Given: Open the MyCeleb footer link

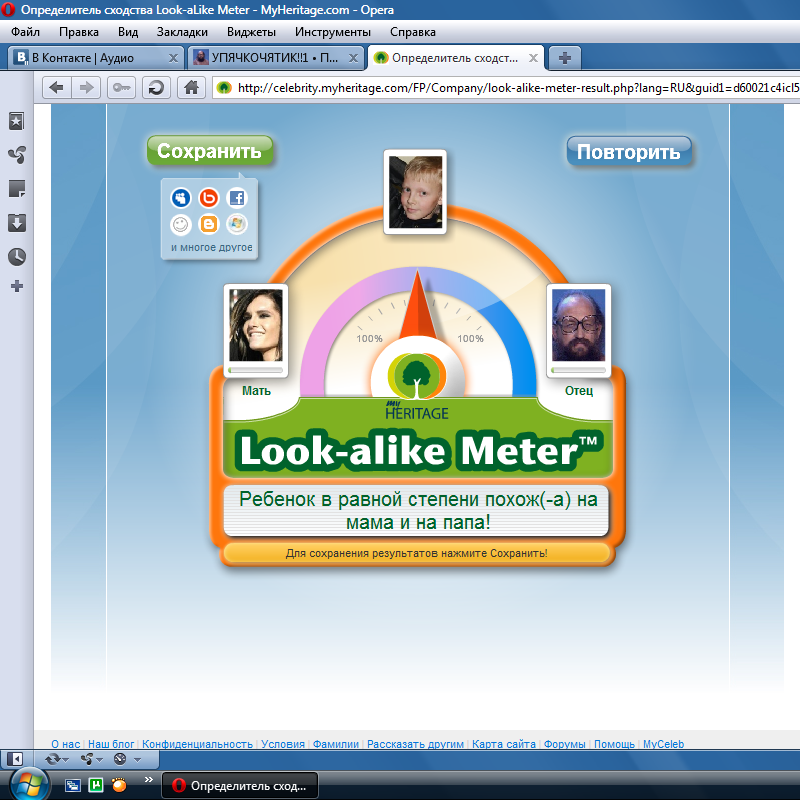Looking at the screenshot, I should tap(663, 744).
